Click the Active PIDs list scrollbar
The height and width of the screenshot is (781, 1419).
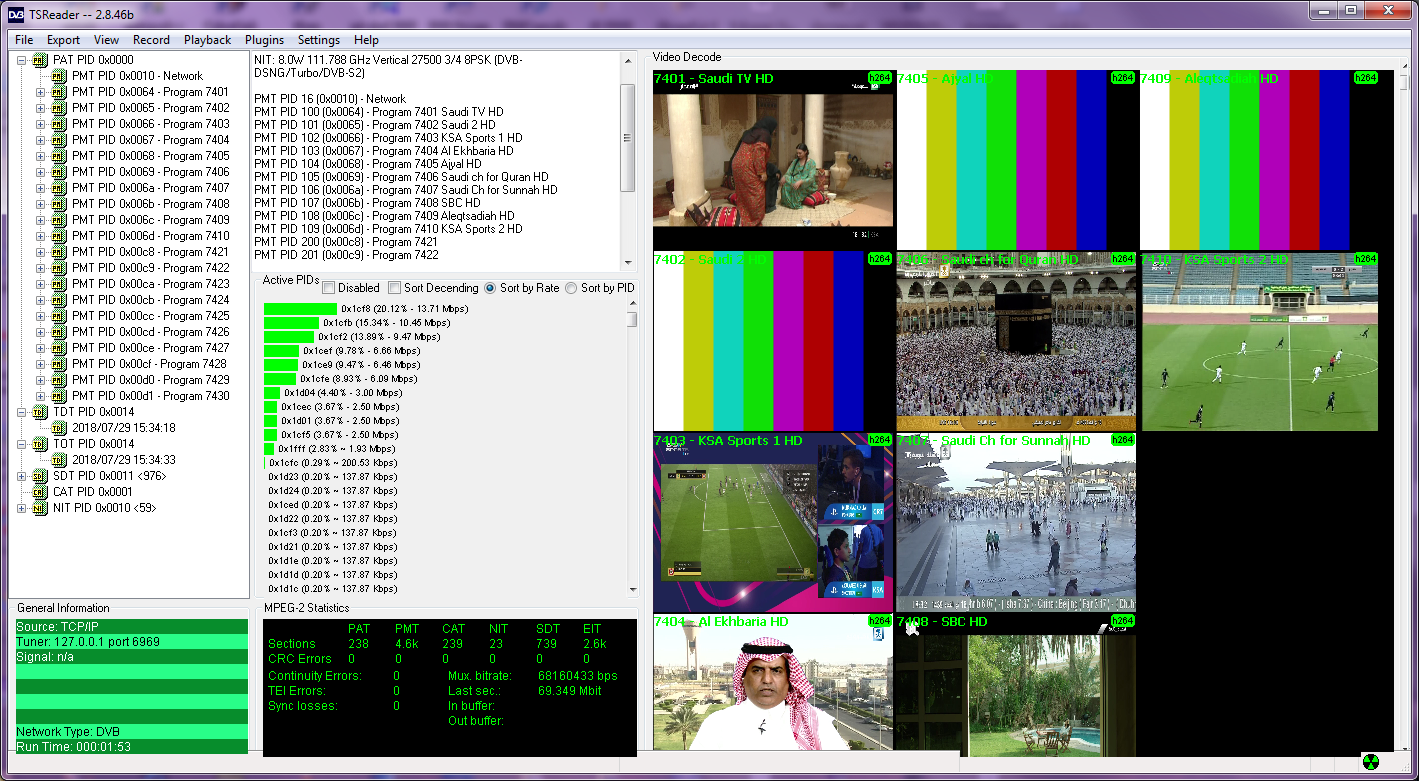[632, 447]
